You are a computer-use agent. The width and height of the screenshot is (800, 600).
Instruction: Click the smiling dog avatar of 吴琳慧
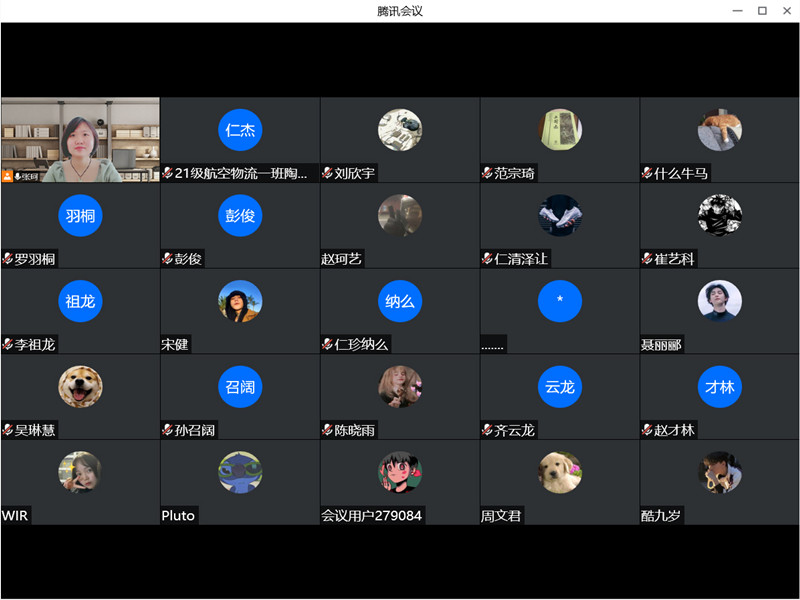[x=80, y=387]
